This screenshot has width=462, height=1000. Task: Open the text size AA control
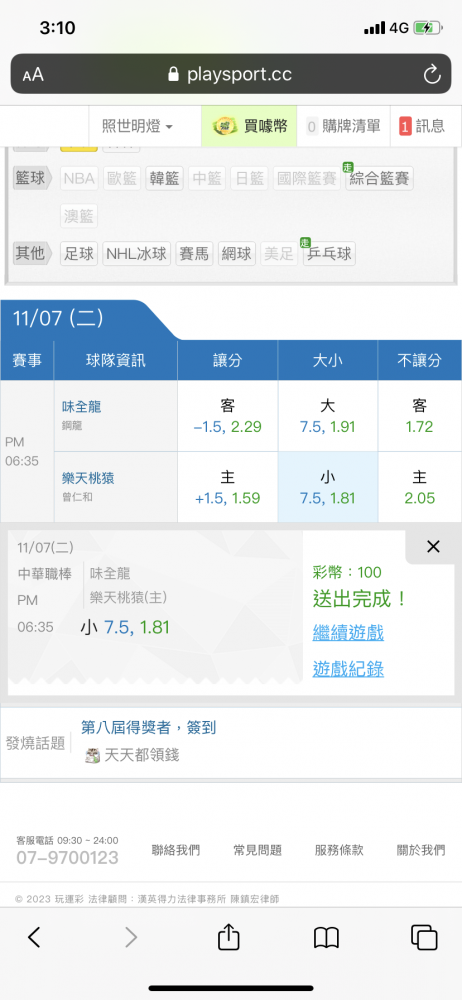click(33, 75)
